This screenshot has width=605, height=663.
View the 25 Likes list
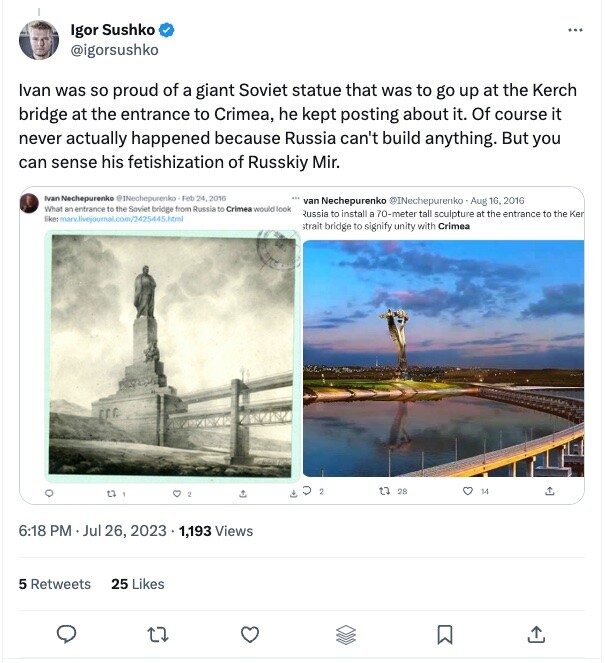138,584
